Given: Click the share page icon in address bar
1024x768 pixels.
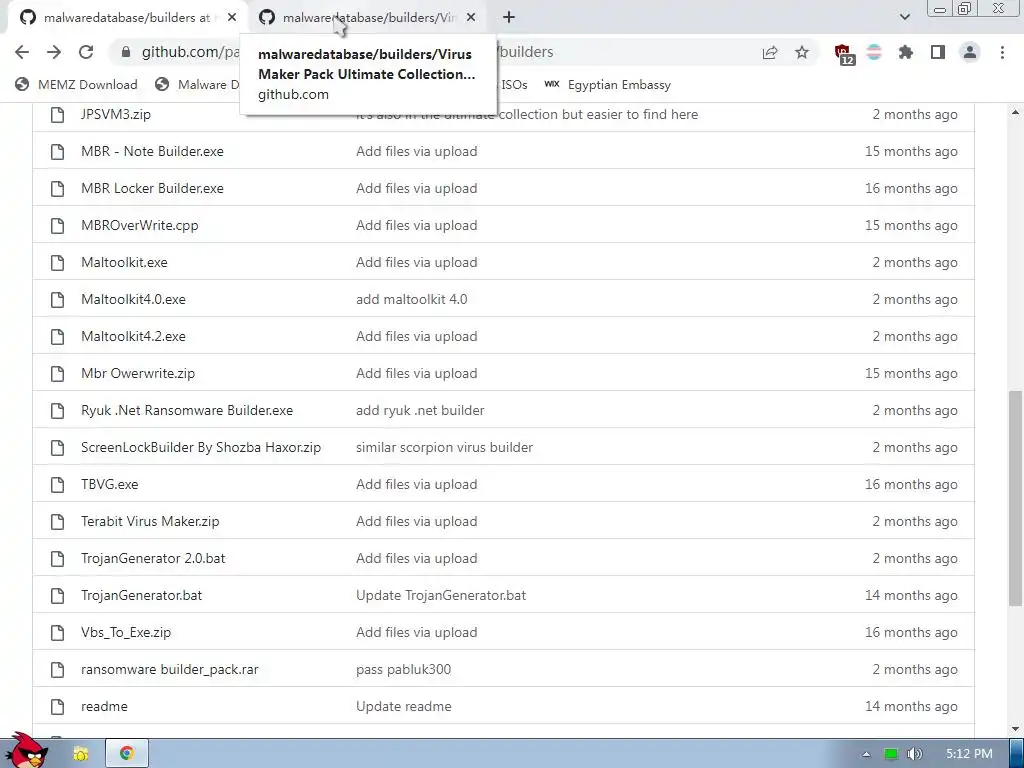Looking at the screenshot, I should click(x=770, y=52).
